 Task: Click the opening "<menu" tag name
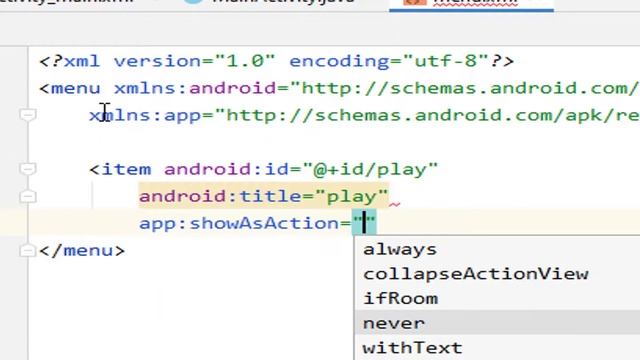coord(70,88)
